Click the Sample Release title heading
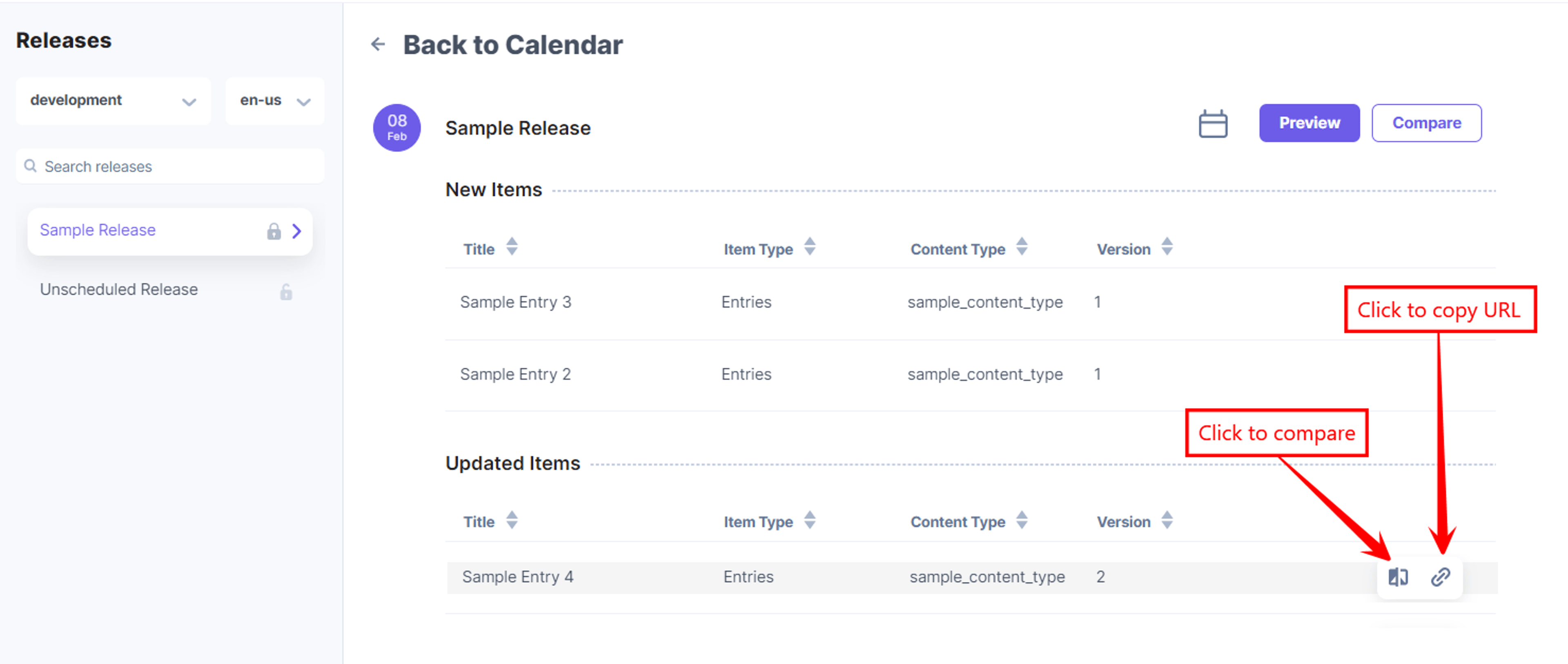1568x664 pixels. point(517,128)
